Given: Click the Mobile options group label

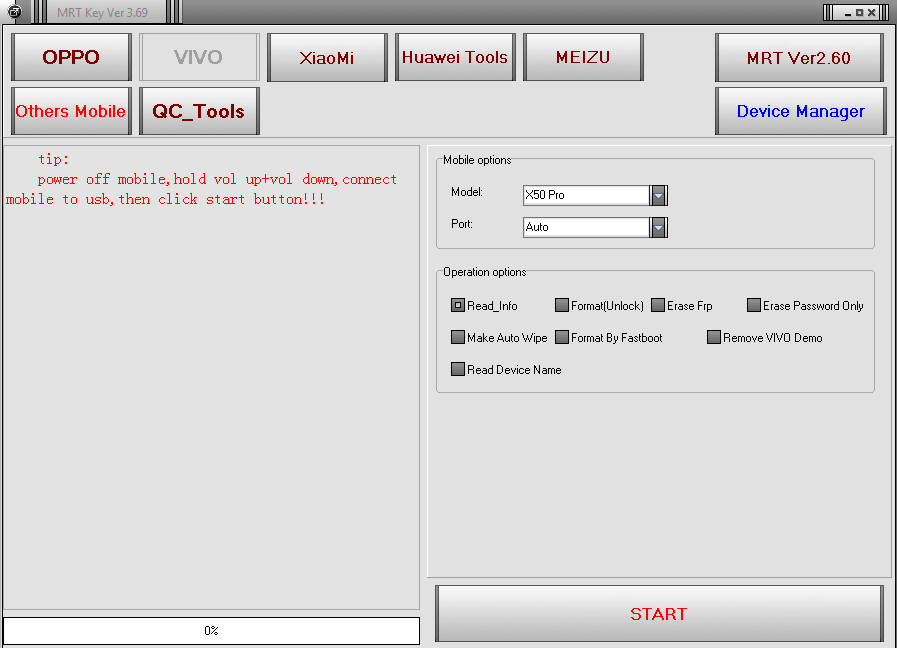Looking at the screenshot, I should point(477,160).
